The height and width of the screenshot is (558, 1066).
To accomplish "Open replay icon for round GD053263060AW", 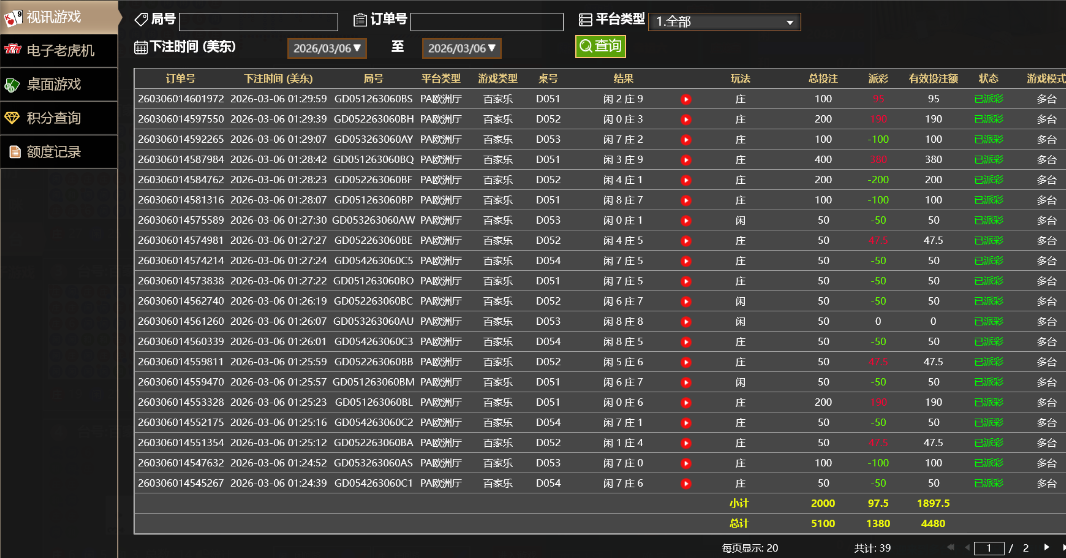I will click(x=686, y=220).
